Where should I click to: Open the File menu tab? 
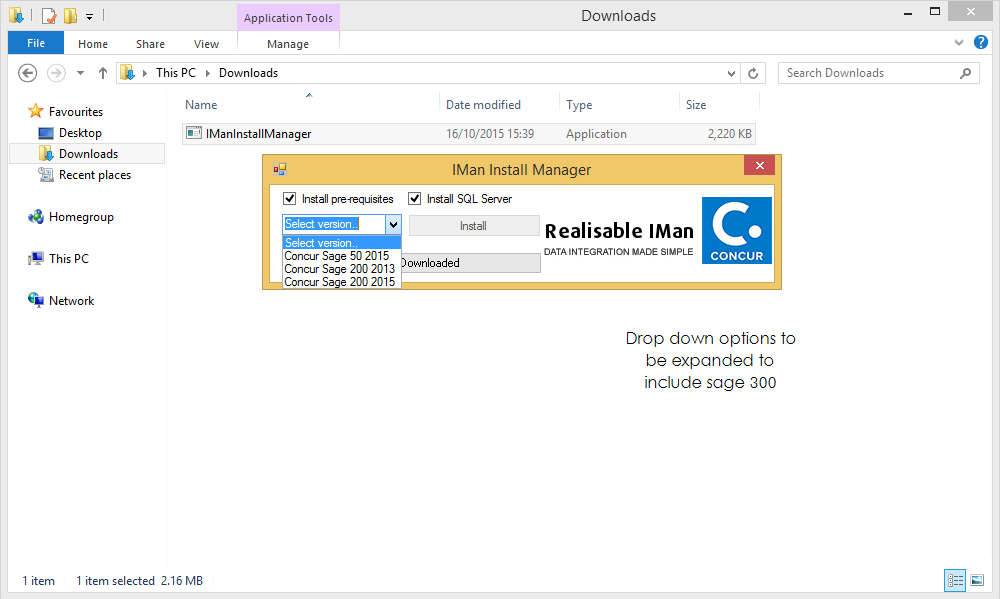point(35,44)
